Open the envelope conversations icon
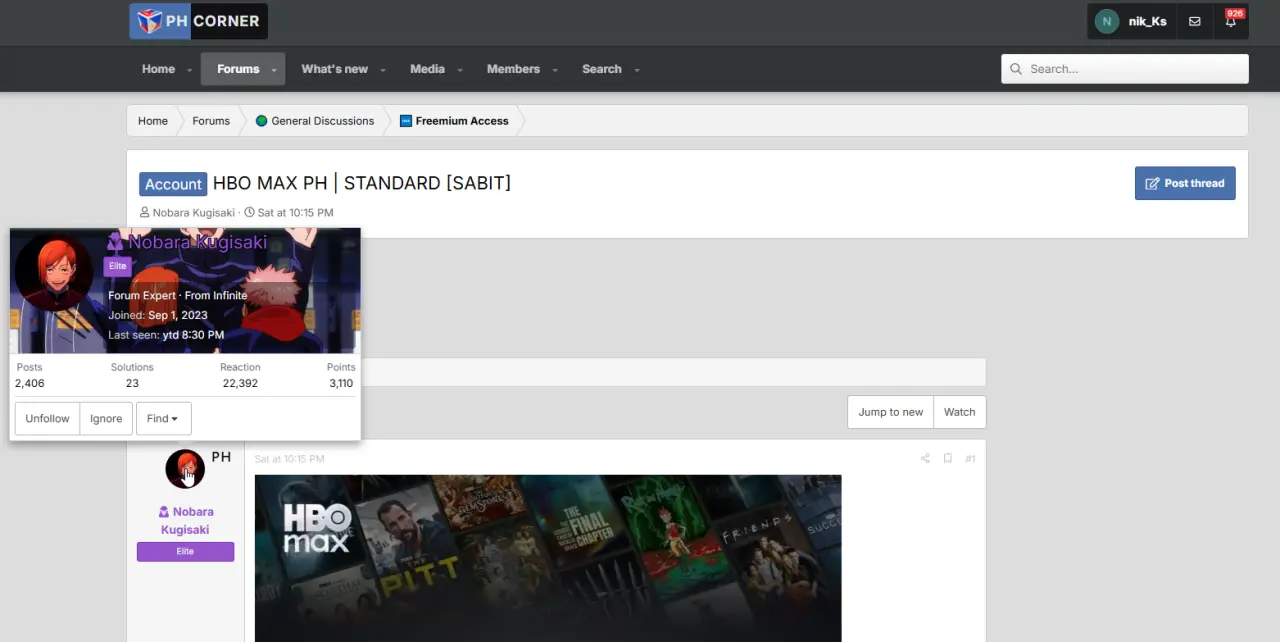The width and height of the screenshot is (1280, 642). [1195, 21]
